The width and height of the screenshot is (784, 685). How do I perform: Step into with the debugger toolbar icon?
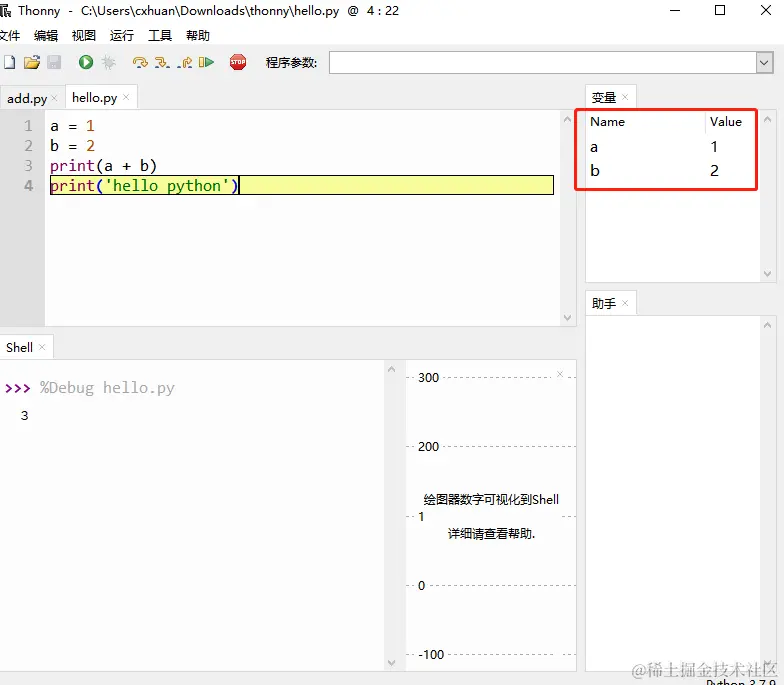click(162, 62)
